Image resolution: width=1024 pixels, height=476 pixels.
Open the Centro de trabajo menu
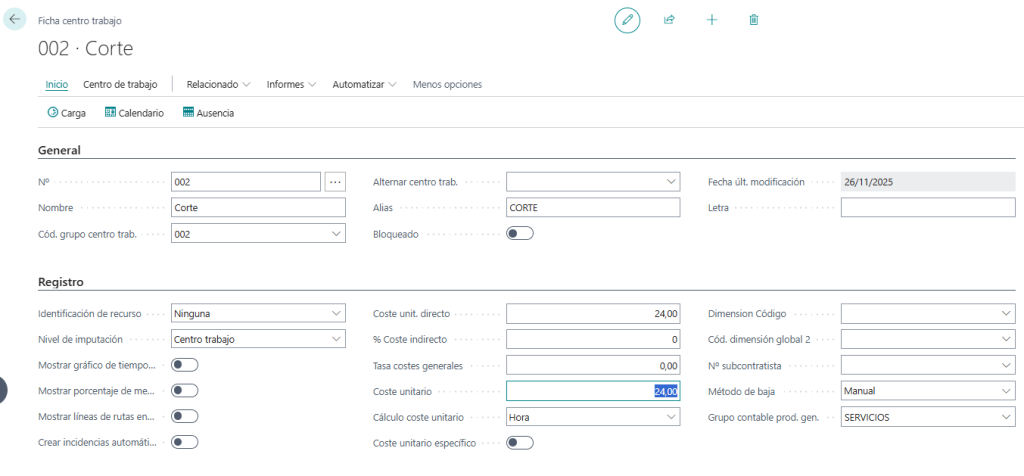coord(120,84)
